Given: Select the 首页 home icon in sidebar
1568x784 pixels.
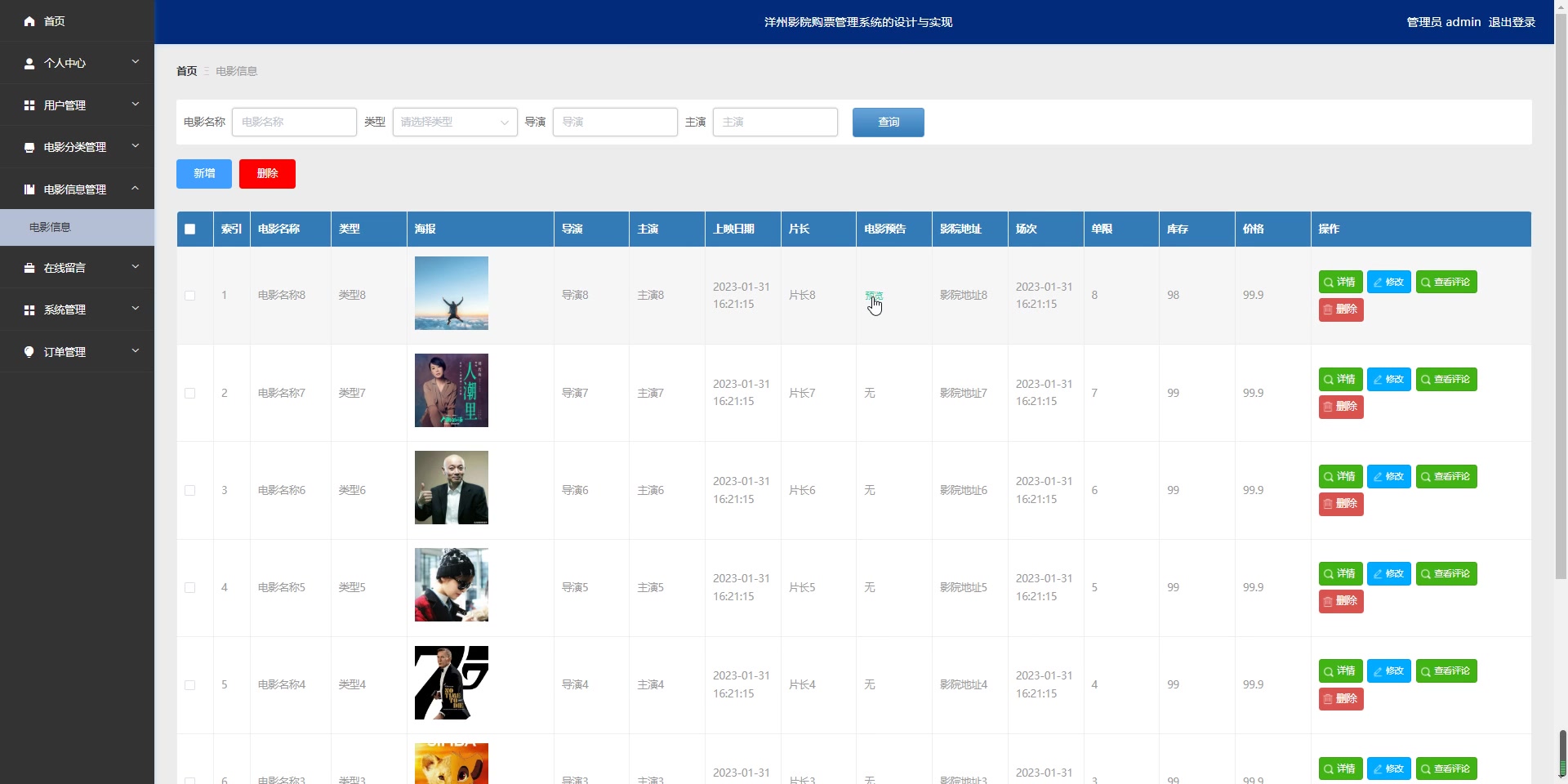Looking at the screenshot, I should coord(29,21).
